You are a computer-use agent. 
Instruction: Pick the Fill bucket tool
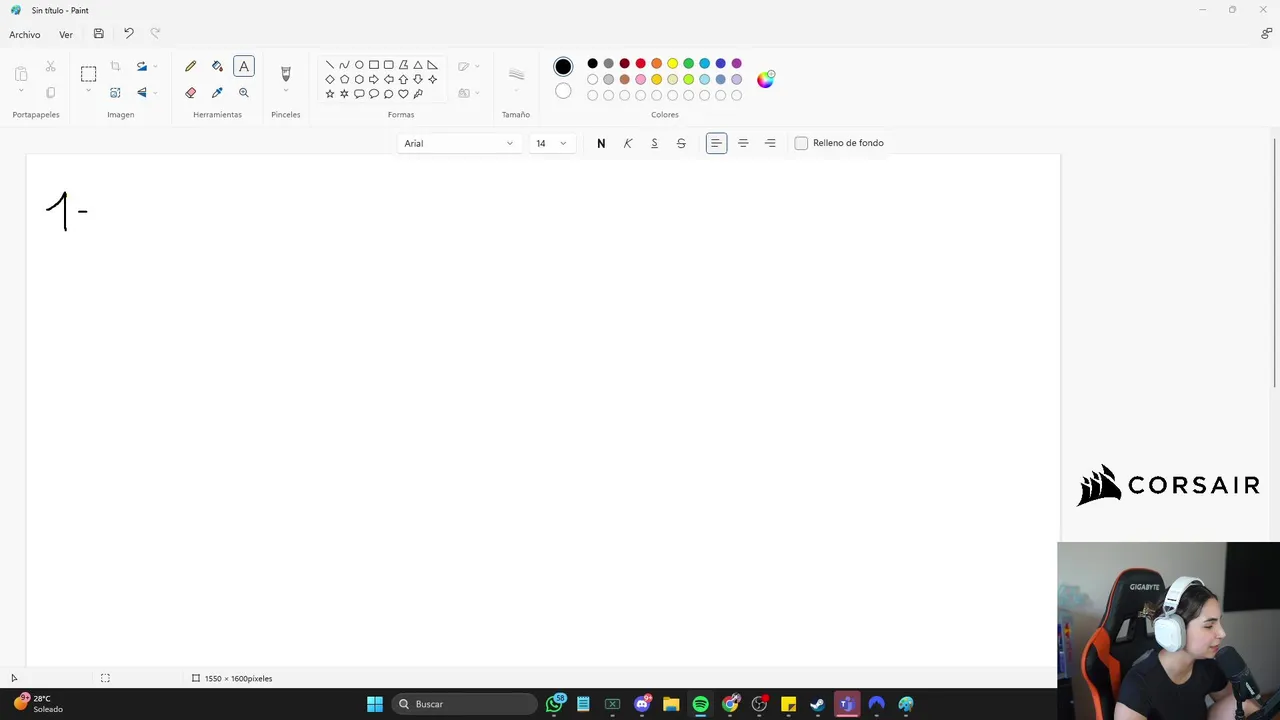click(x=217, y=66)
